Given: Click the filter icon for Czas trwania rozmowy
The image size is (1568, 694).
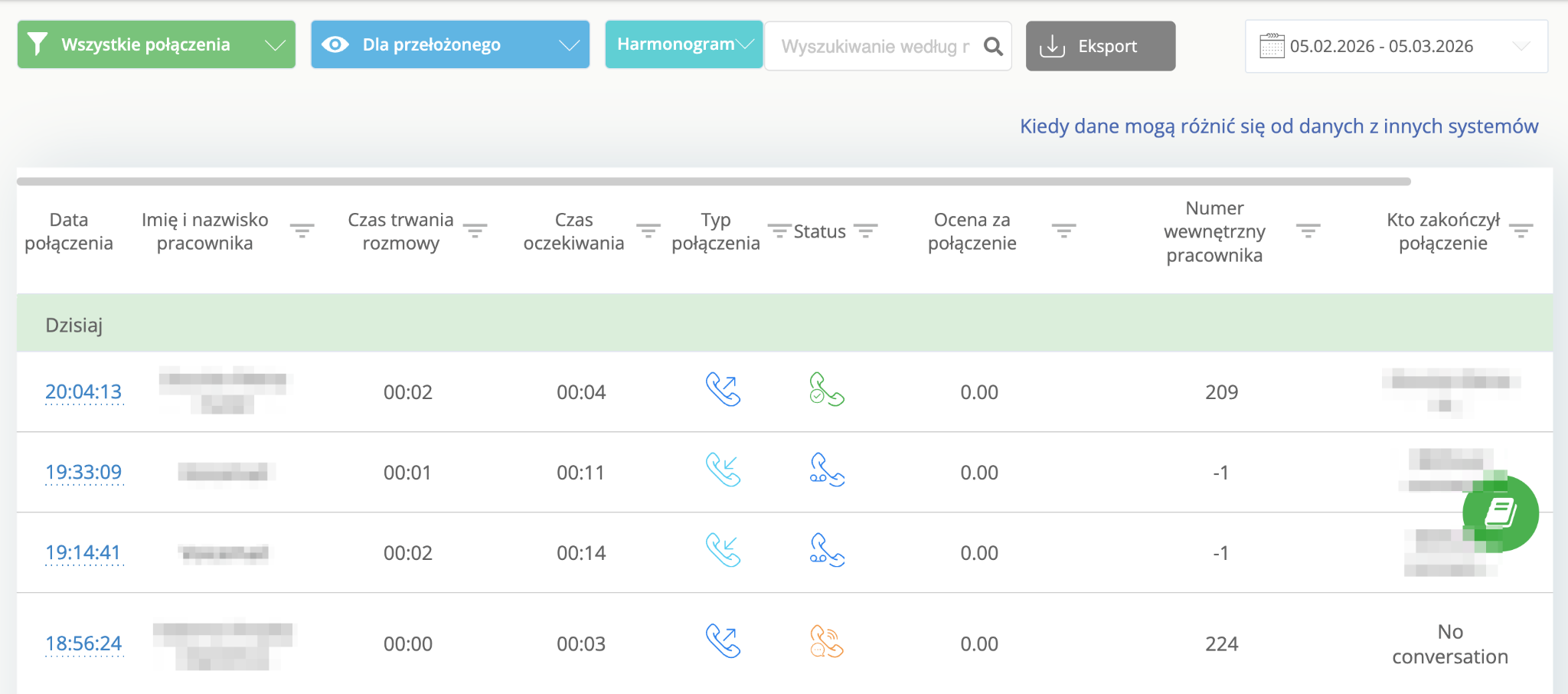Looking at the screenshot, I should [475, 231].
